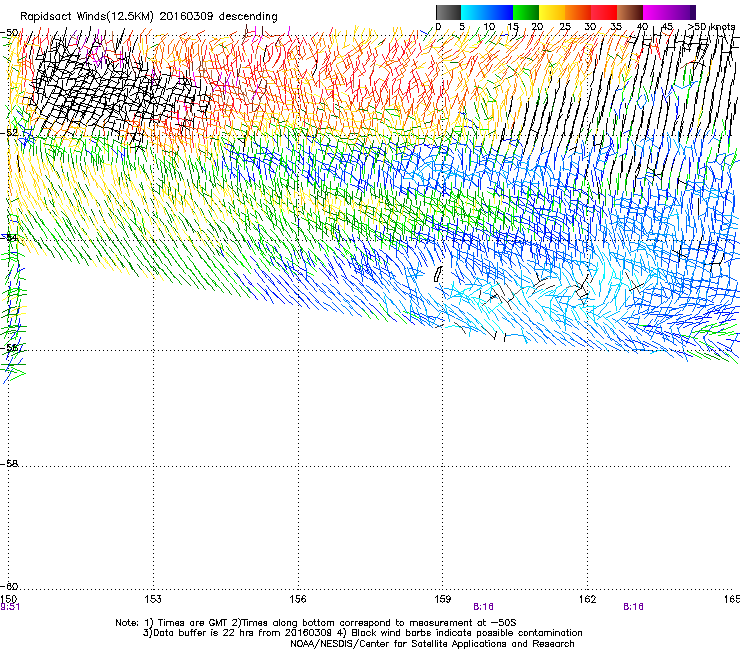Click the '-52' latitude axis label
Image resolution: width=740 pixels, height=650 pixels.
pos(9,133)
